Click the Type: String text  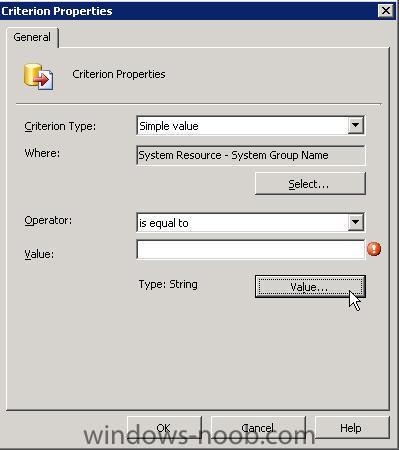tap(168, 284)
